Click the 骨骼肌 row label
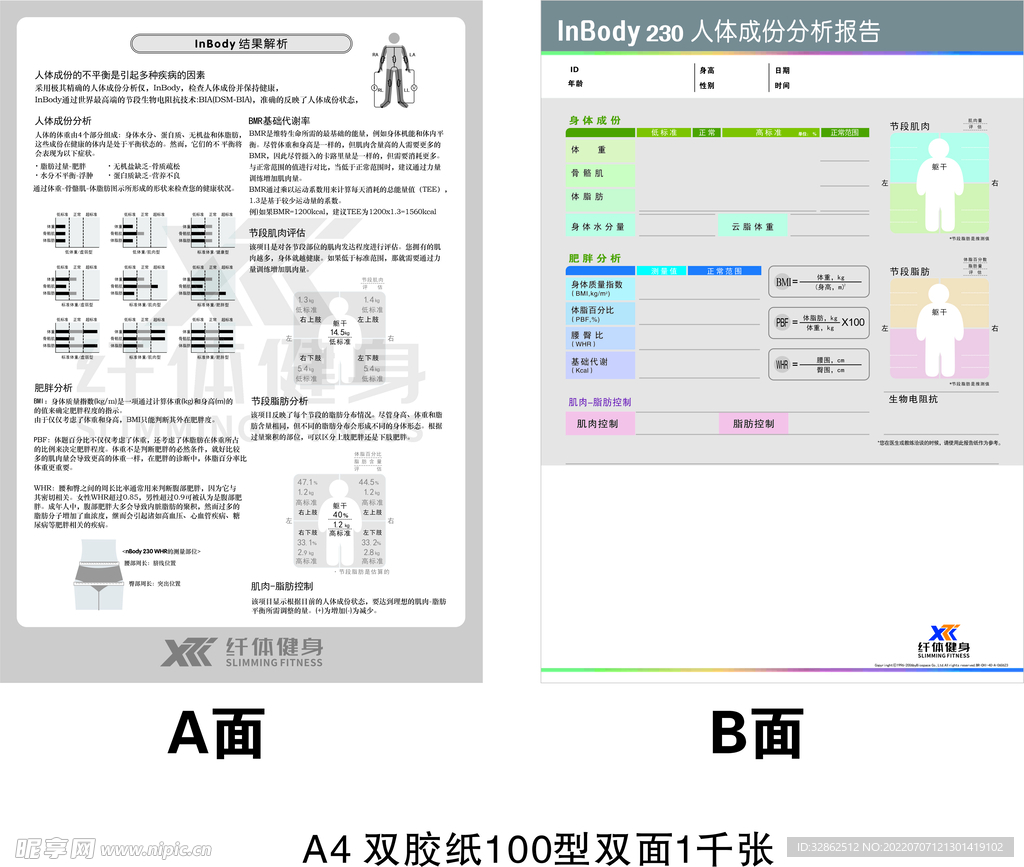 [600, 174]
